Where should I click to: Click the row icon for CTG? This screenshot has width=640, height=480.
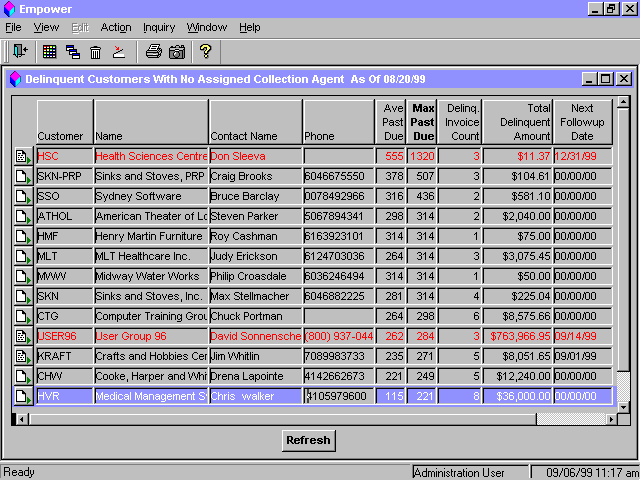[x=23, y=316]
